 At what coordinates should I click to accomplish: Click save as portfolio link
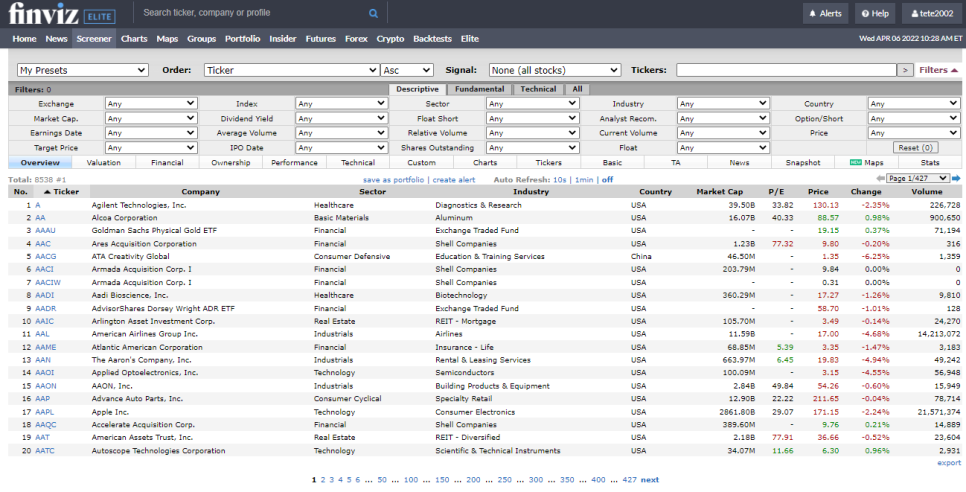pos(393,180)
